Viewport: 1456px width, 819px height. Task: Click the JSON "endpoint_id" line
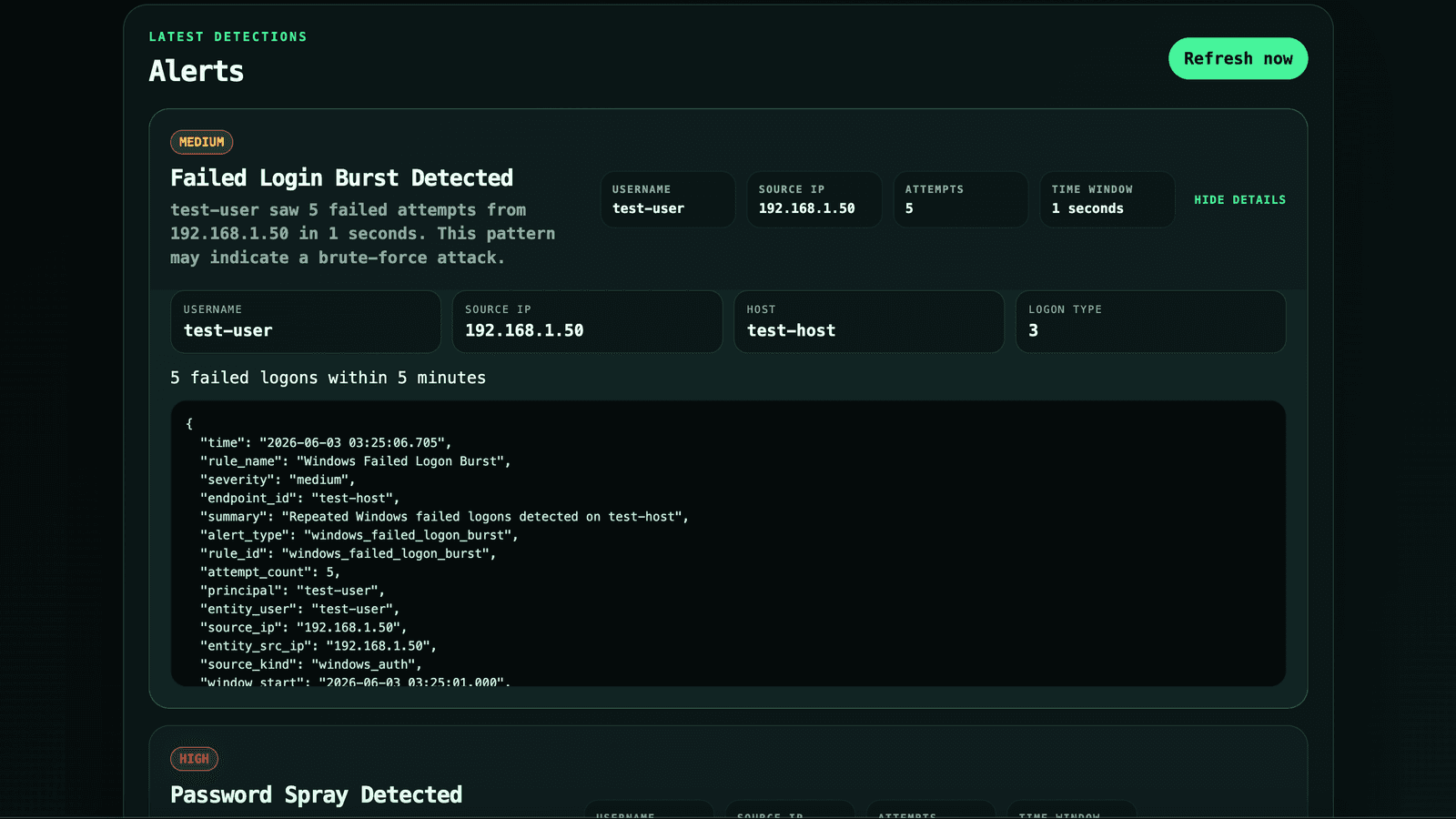[x=299, y=498]
